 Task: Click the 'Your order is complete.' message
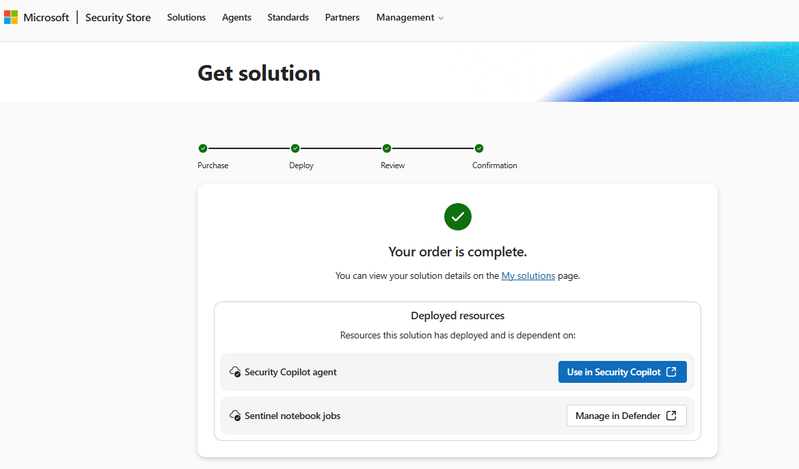click(458, 252)
